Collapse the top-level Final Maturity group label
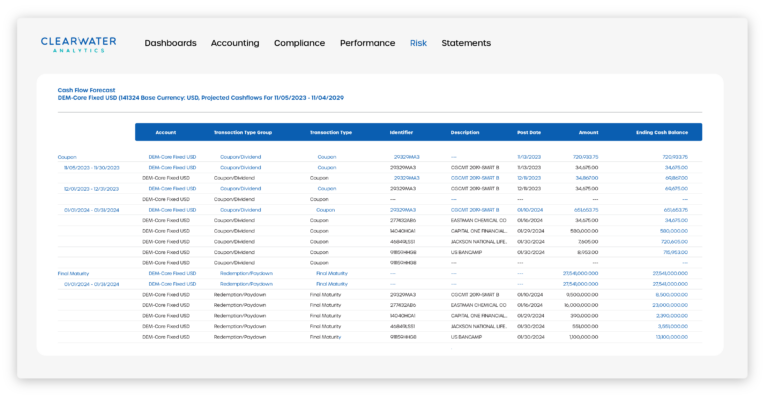Screen dimensions: 768x398 (73, 274)
